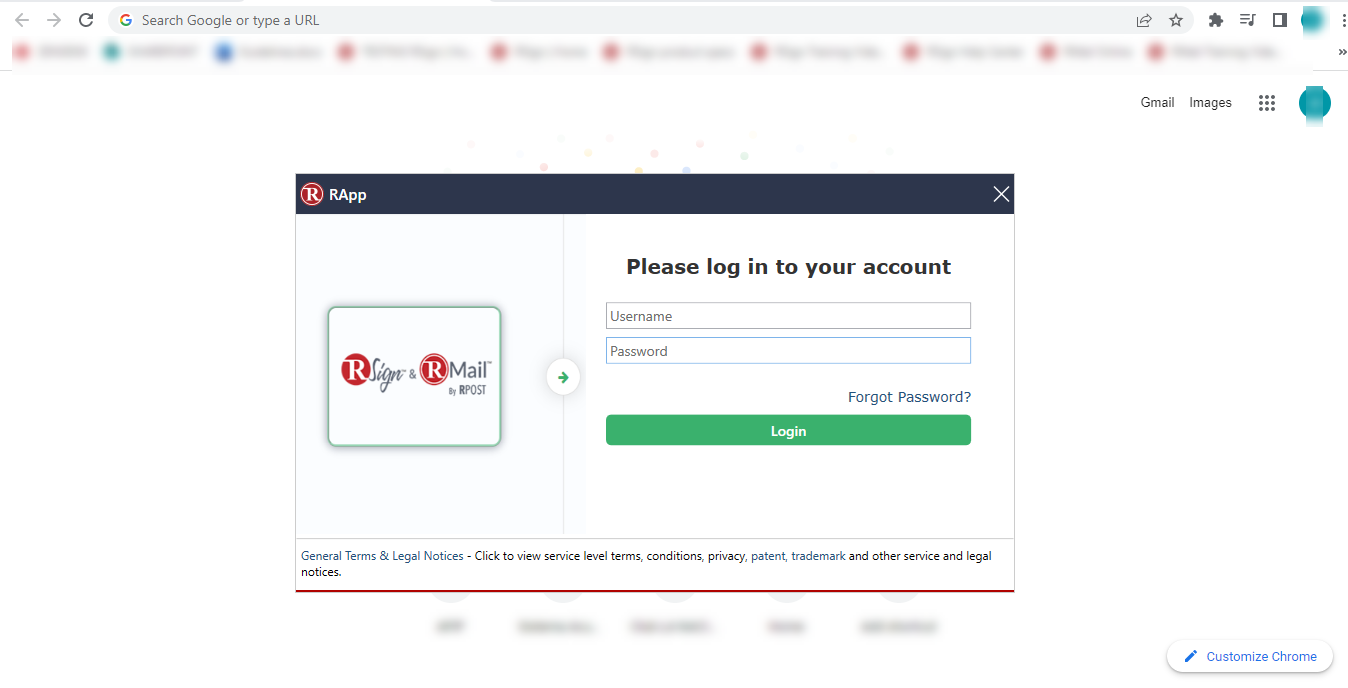Expand the bookmarks overflow chevron

1342,52
